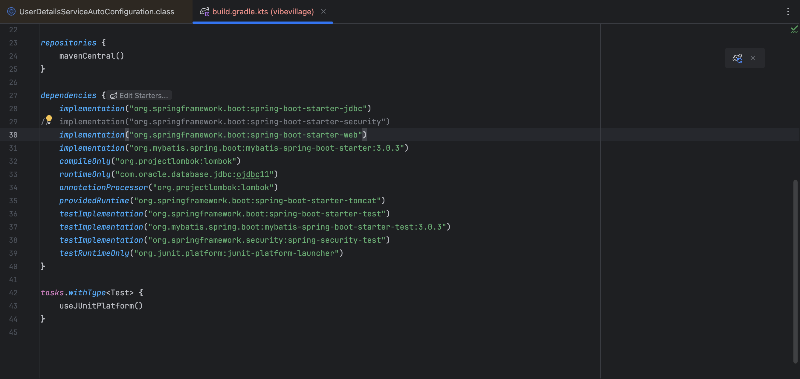This screenshot has height=379, width=800.
Task: Load Gradle changes via floating icon
Action: [x=737, y=58]
